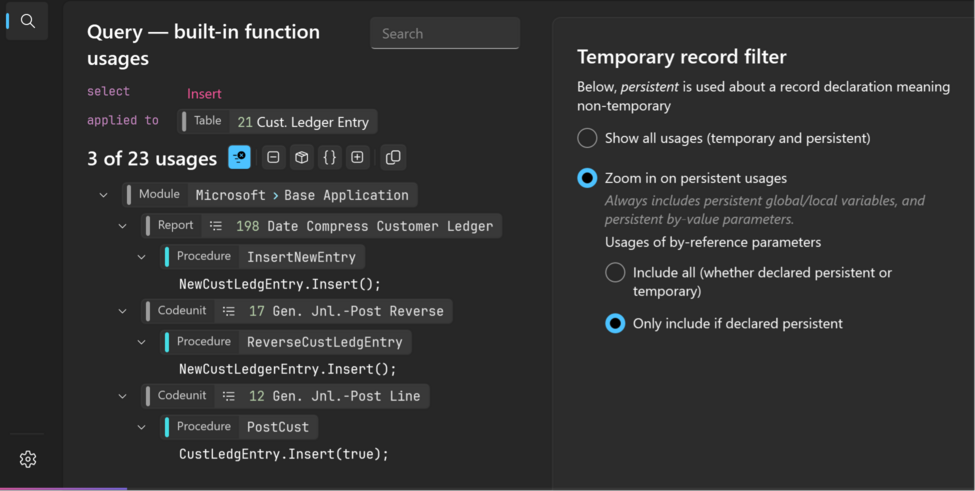This screenshot has width=975, height=491.
Task: Click the expand all plus-square icon
Action: [358, 157]
